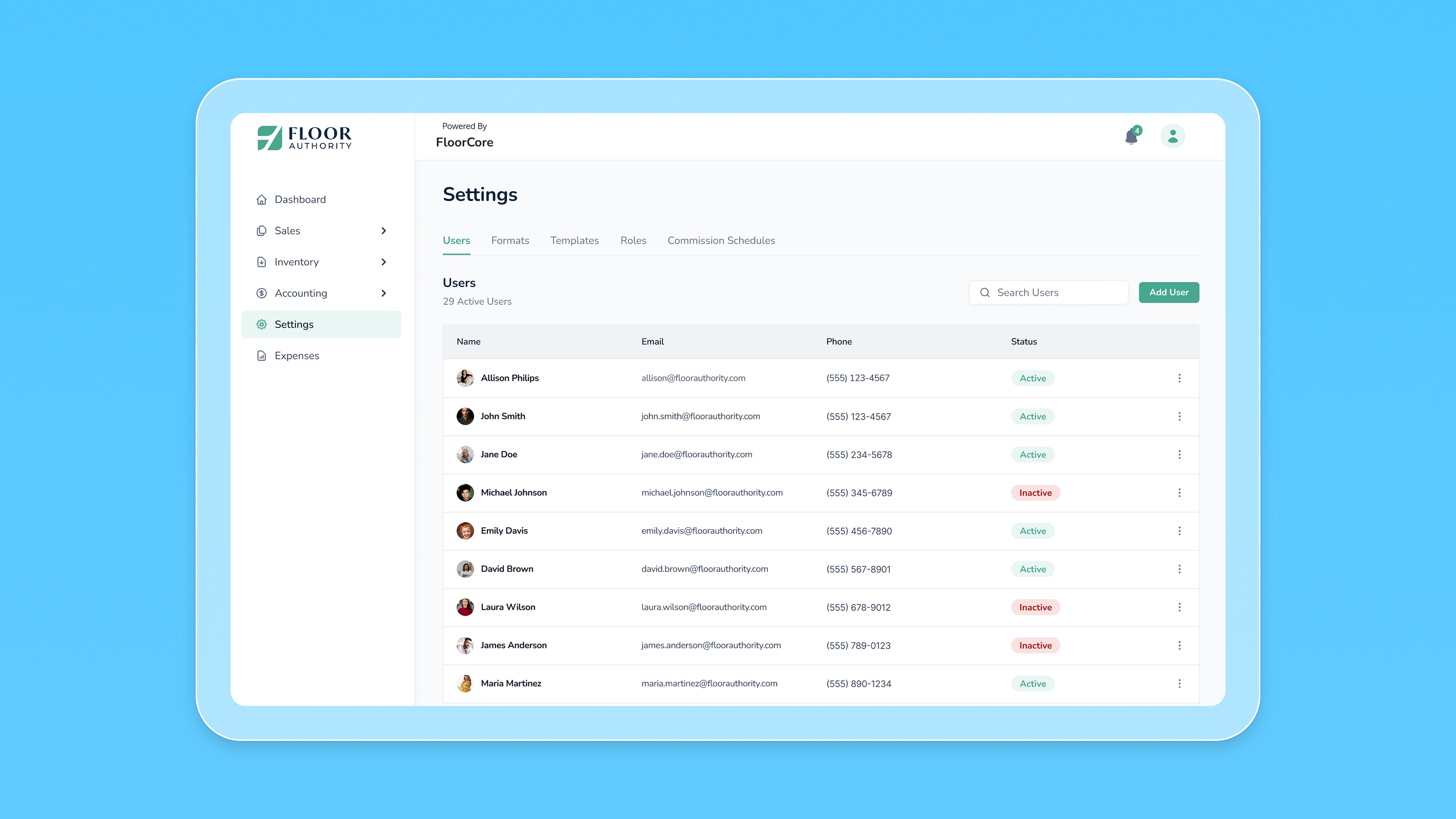Click the Floor Authority logo
Screen dimensions: 1456x819
click(305, 138)
